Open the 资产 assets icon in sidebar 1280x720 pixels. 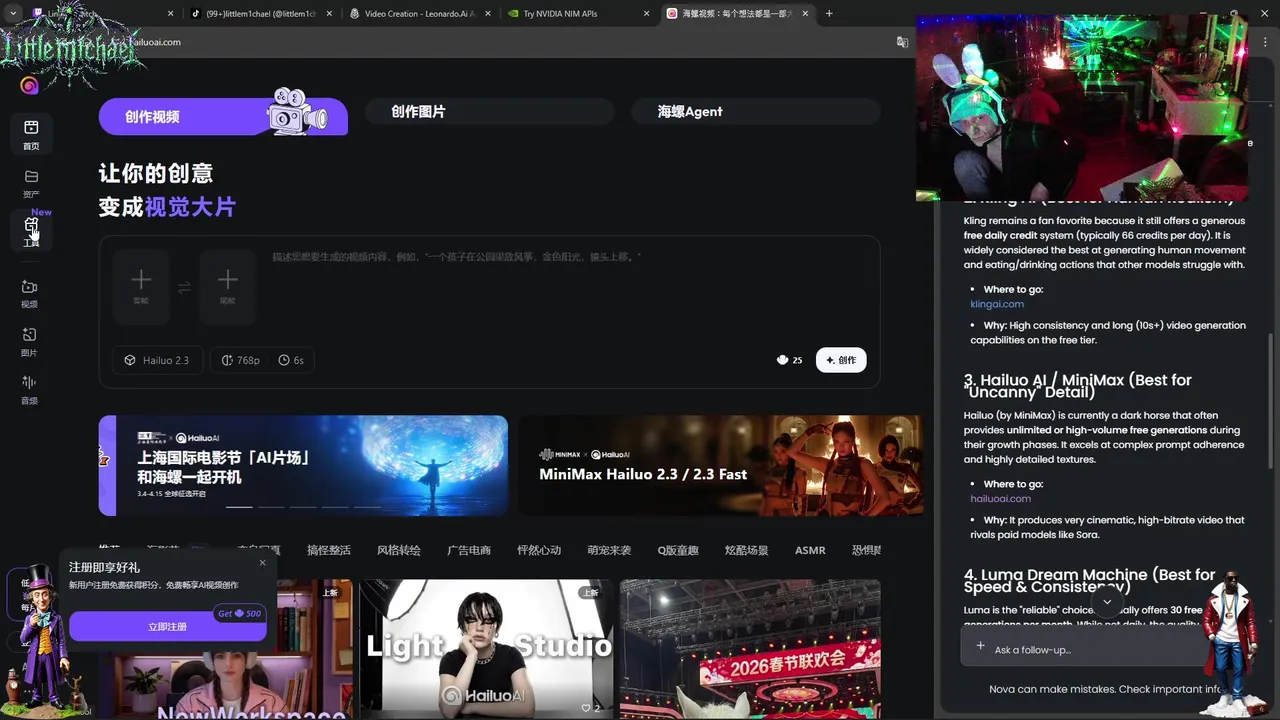click(31, 183)
